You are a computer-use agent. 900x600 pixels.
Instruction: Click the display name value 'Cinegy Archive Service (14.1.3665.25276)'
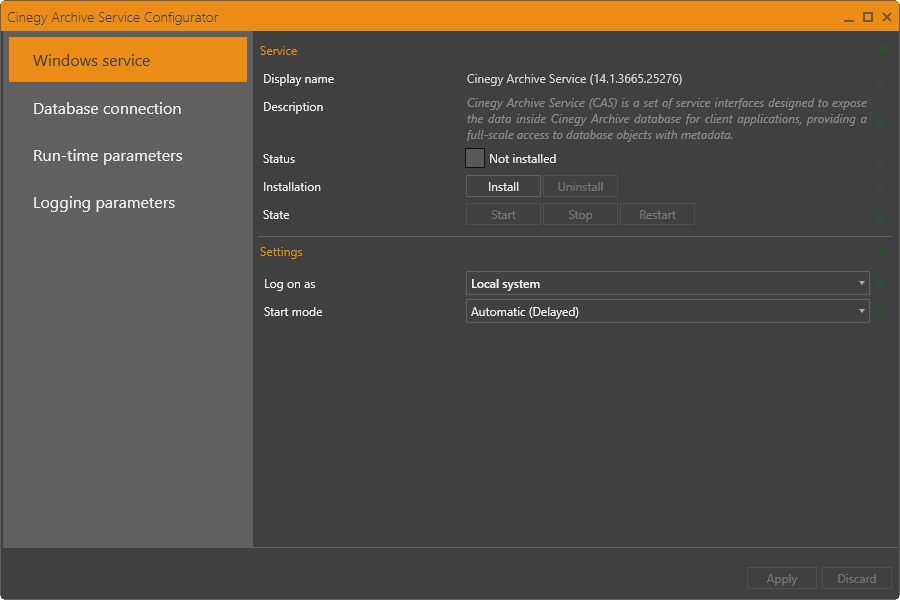tap(574, 79)
